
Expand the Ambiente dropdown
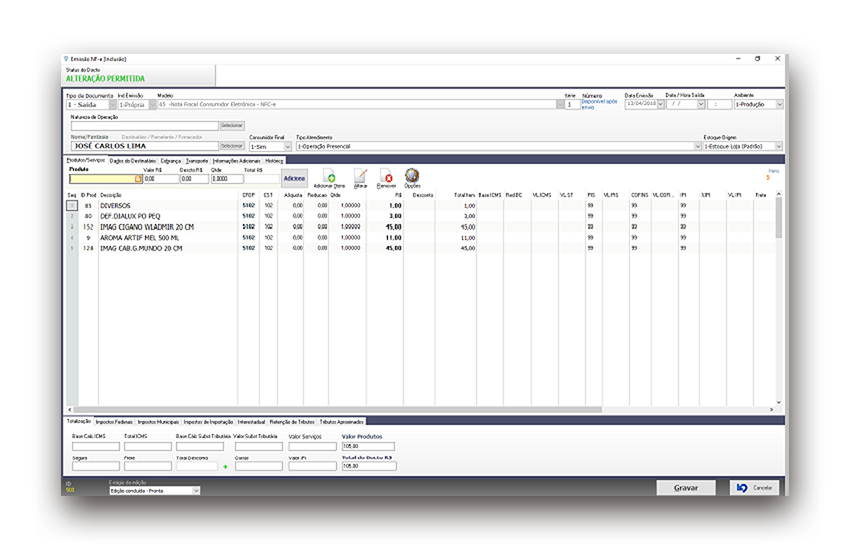780,104
